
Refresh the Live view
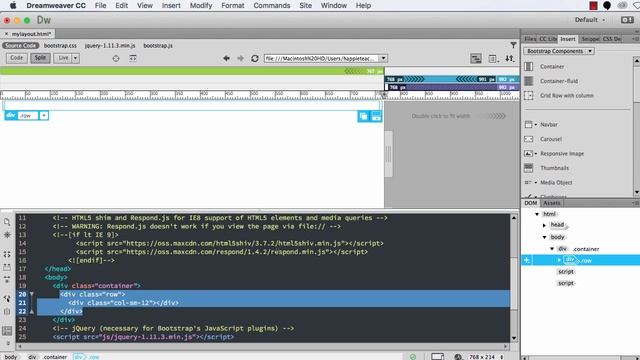pos(255,58)
